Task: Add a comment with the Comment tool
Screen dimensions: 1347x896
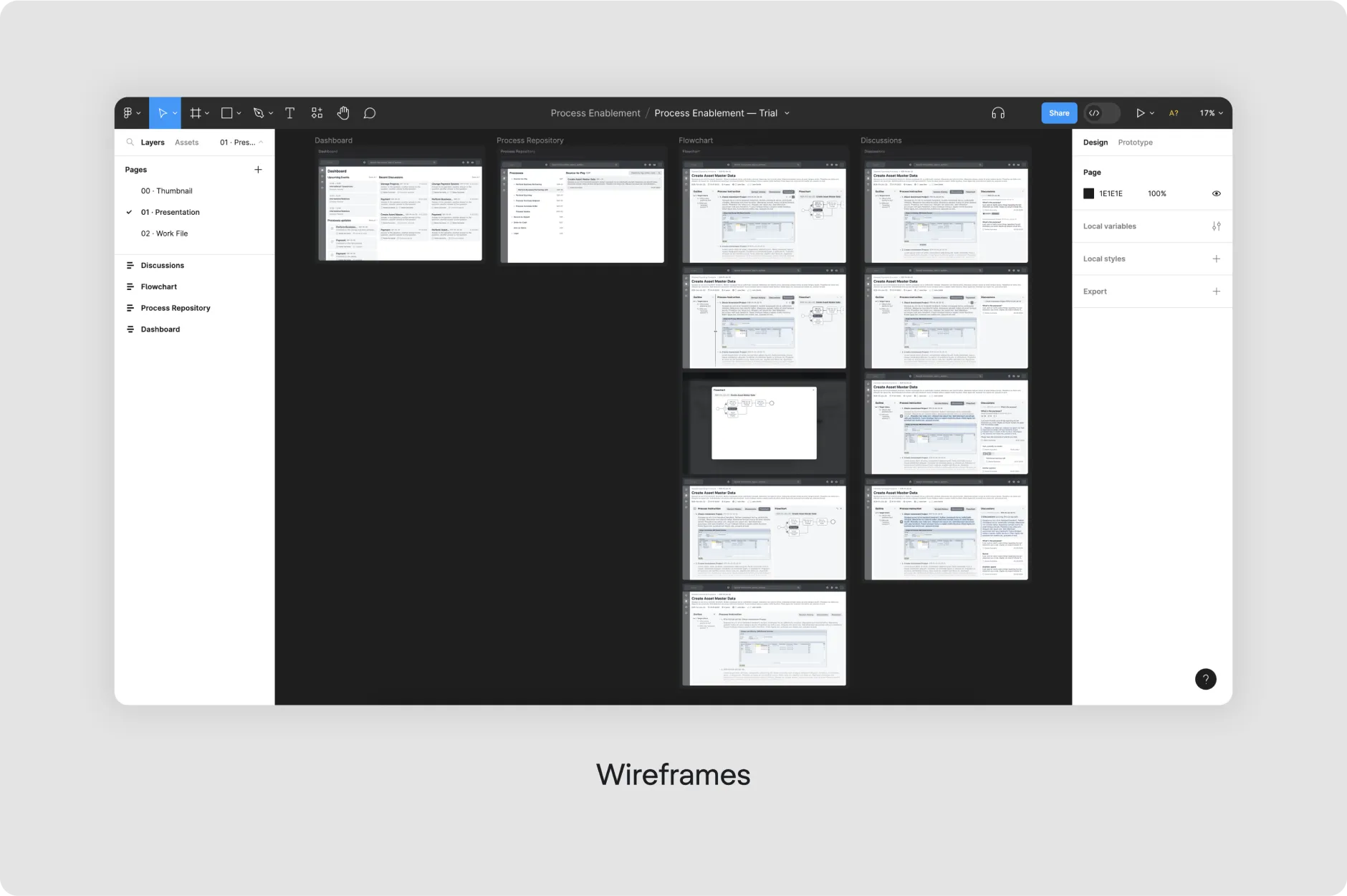Action: pos(370,112)
